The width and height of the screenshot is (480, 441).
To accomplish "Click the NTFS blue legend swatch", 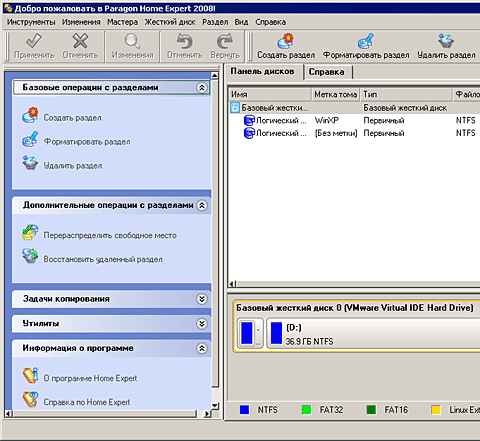I will [x=245, y=410].
